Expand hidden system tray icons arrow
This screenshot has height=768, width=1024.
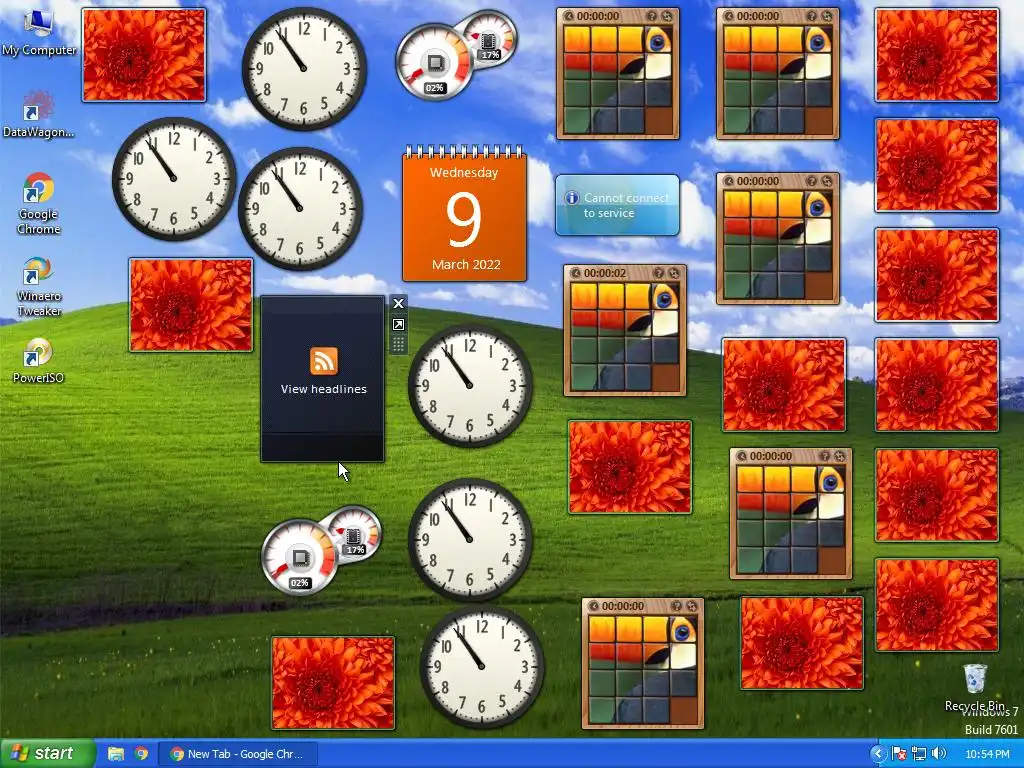[x=877, y=754]
